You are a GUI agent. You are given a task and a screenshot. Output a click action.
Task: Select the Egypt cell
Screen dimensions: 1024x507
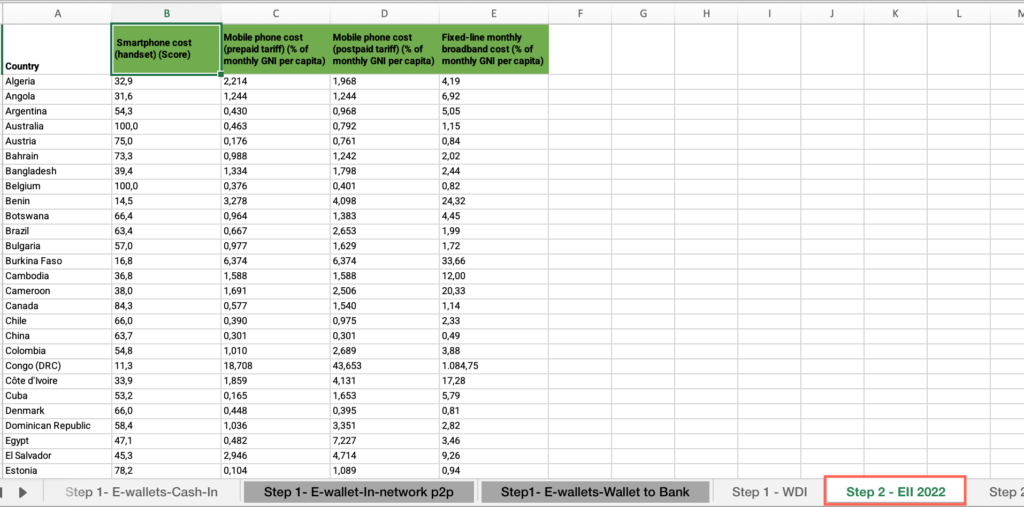[x=57, y=441]
